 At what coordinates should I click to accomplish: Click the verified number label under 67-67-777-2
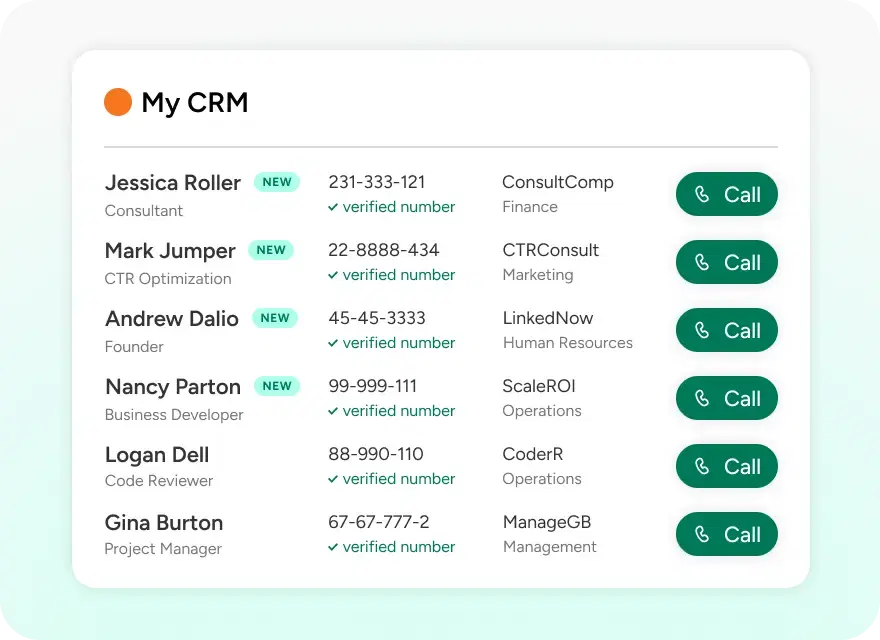(399, 547)
